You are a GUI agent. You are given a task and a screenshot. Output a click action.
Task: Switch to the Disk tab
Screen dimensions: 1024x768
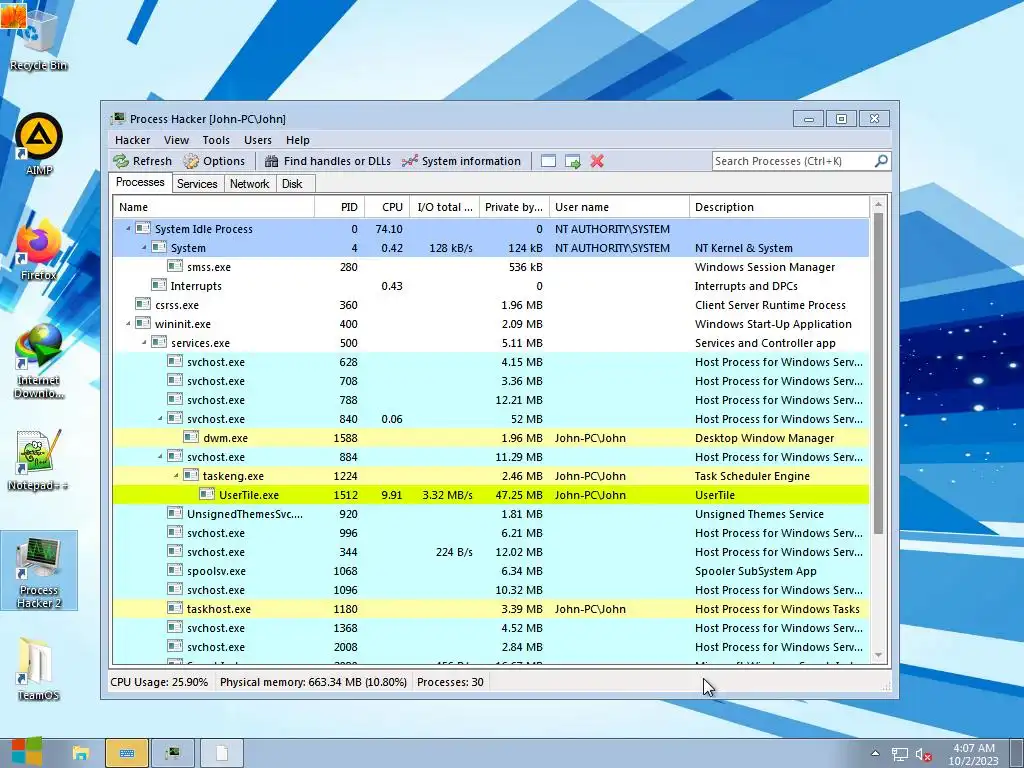(x=293, y=184)
